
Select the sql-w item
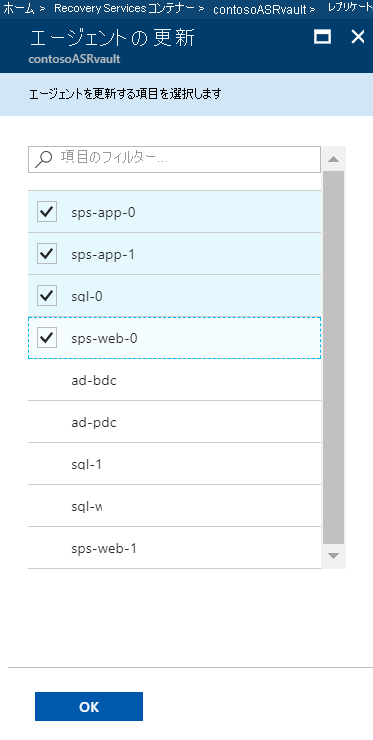[x=175, y=506]
